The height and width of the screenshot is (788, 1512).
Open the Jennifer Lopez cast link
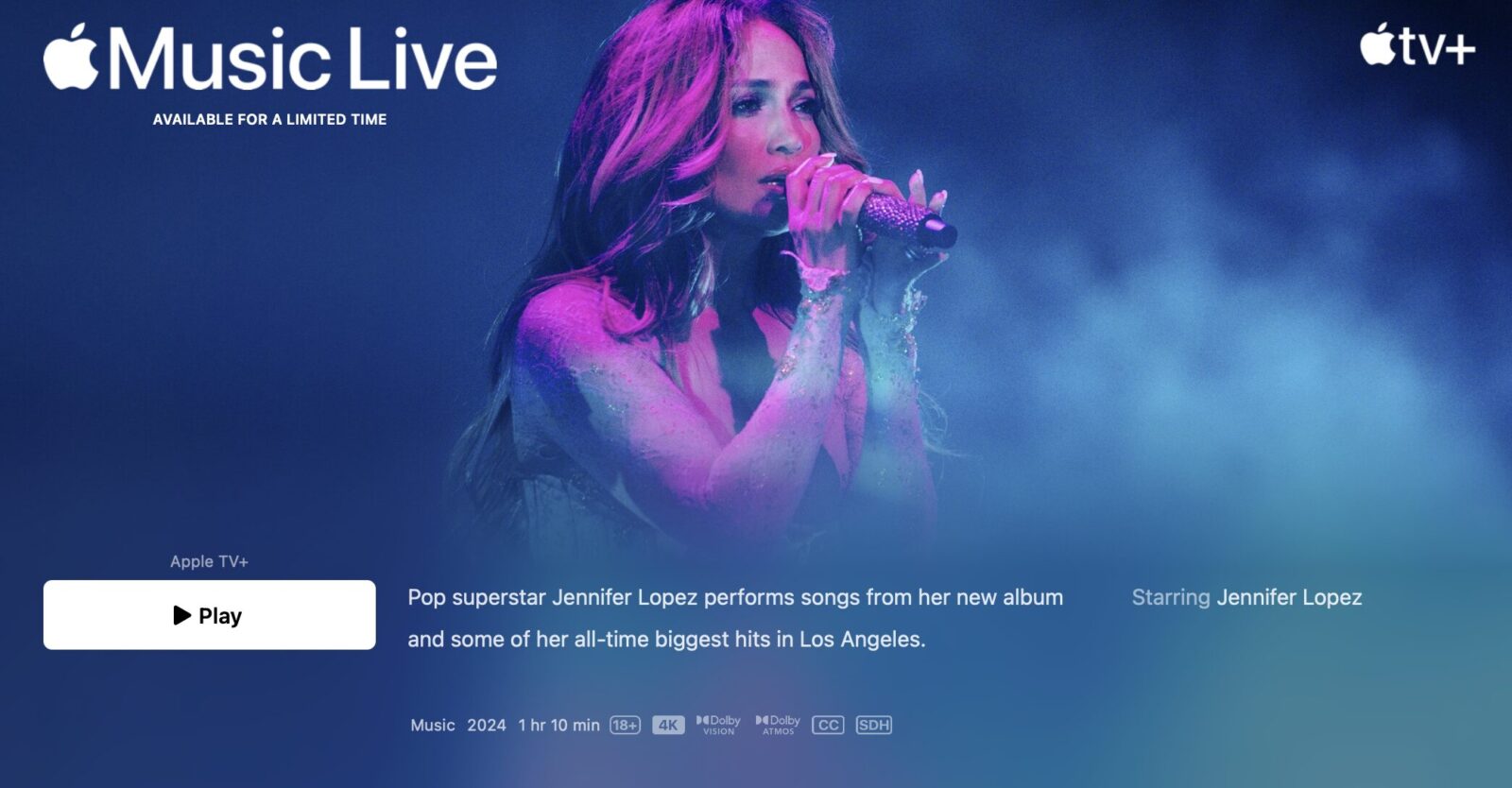[x=1289, y=597]
